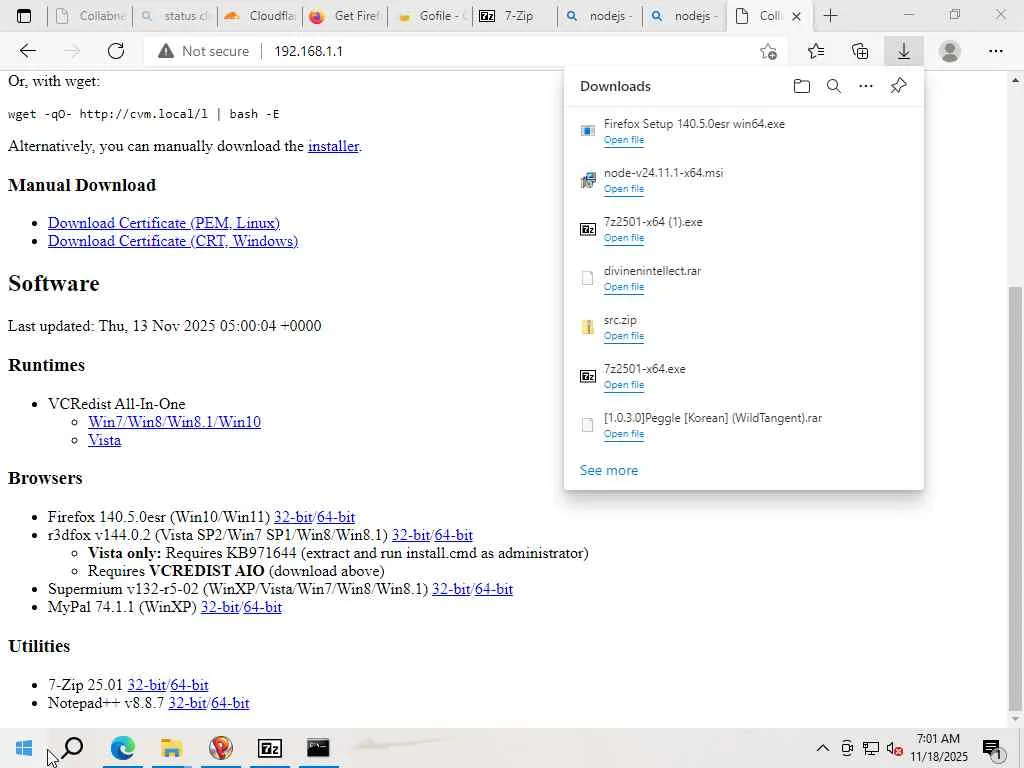
Task: Click the Firefox Setup file icon
Action: point(588,131)
